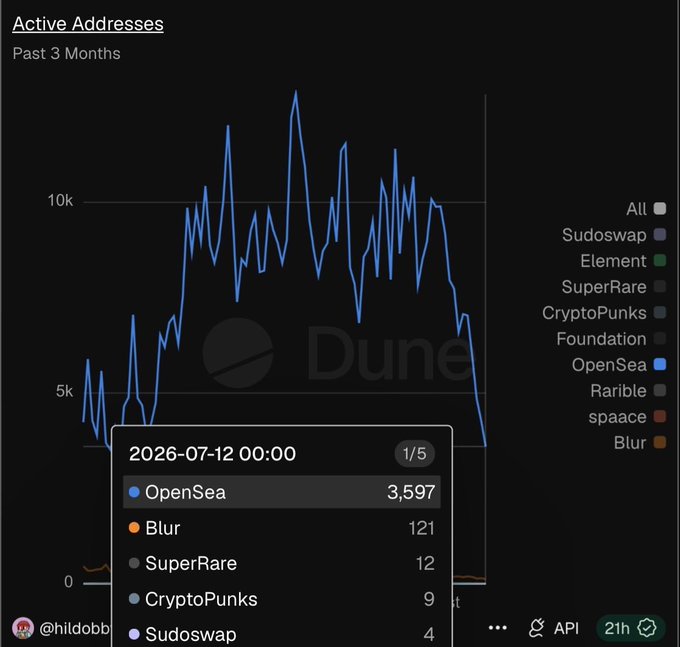Open the three-dots more options menu
680x647 pixels.
(x=497, y=628)
